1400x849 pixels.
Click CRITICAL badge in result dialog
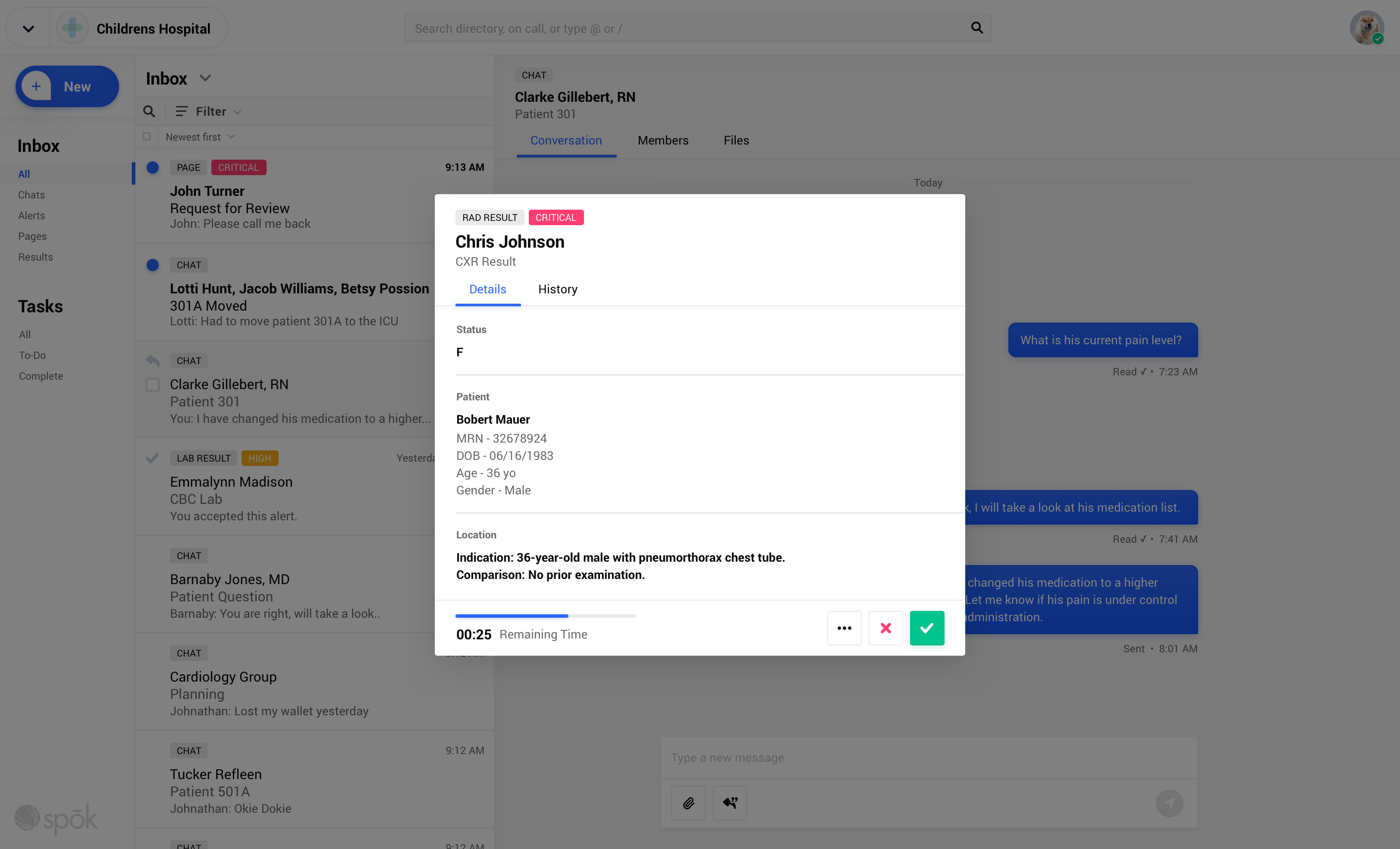[x=556, y=218]
